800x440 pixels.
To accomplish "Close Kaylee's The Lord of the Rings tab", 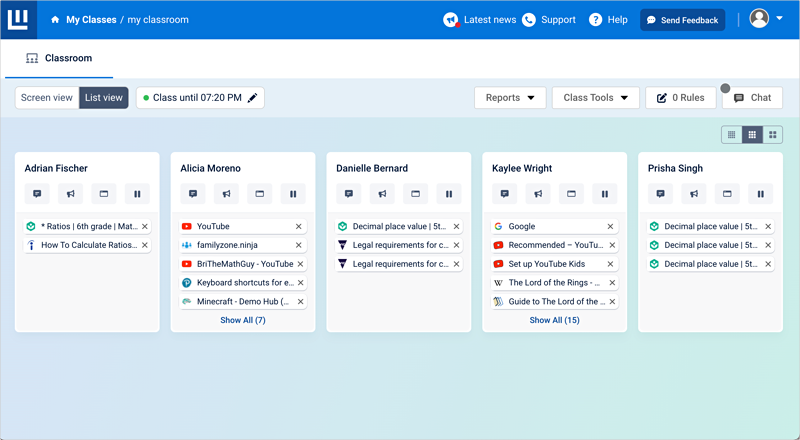I will click(612, 283).
